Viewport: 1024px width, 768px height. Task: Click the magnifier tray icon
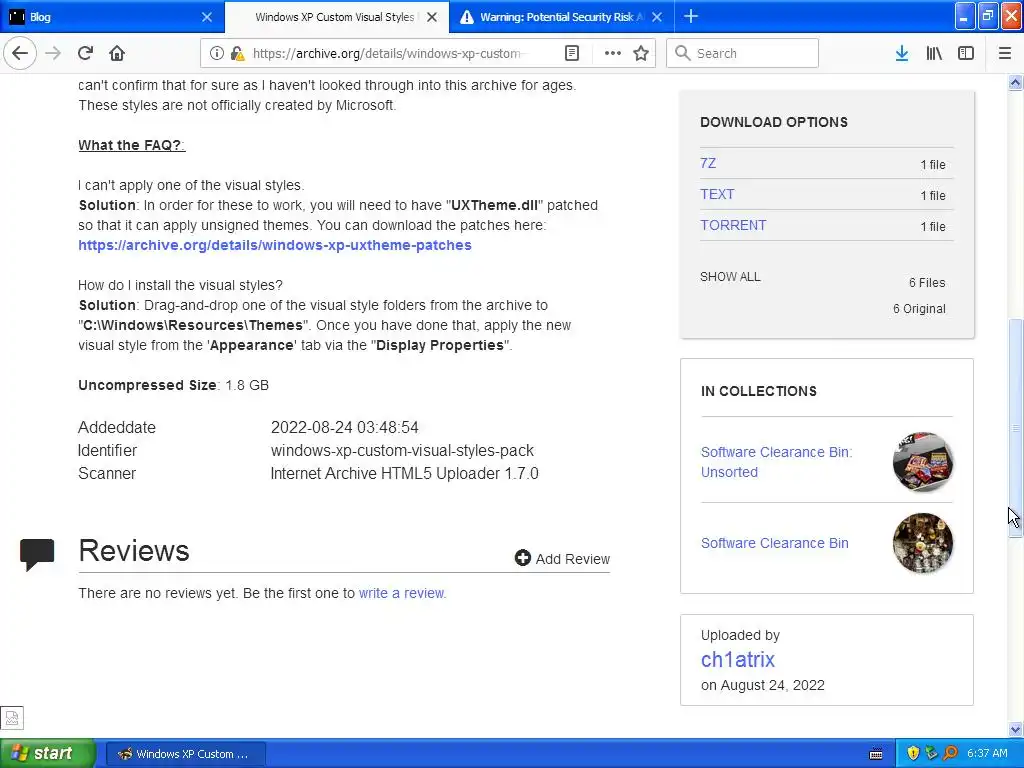[x=950, y=753]
